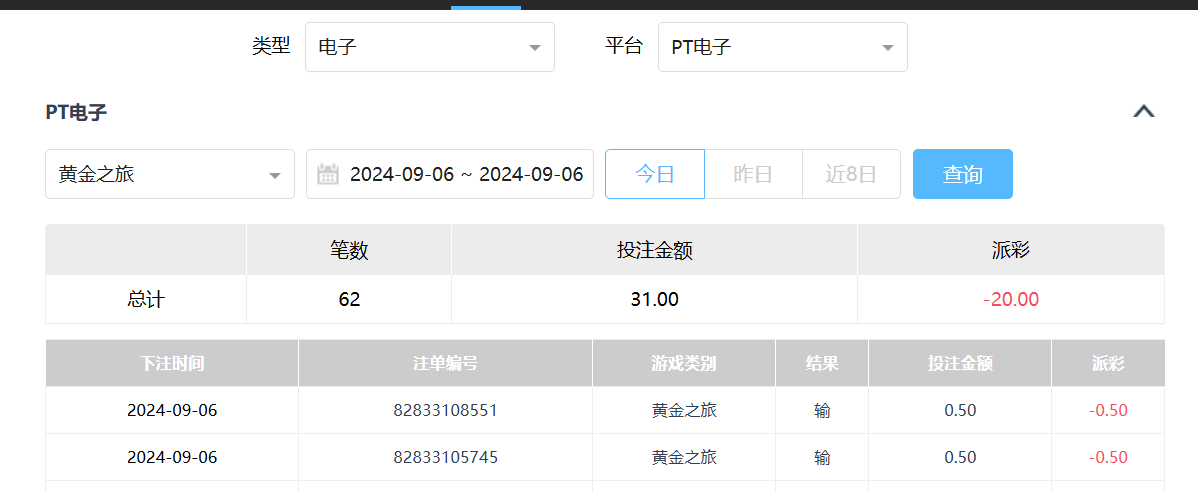The height and width of the screenshot is (492, 1198).
Task: Select the 近8日 date filter
Action: [x=851, y=175]
